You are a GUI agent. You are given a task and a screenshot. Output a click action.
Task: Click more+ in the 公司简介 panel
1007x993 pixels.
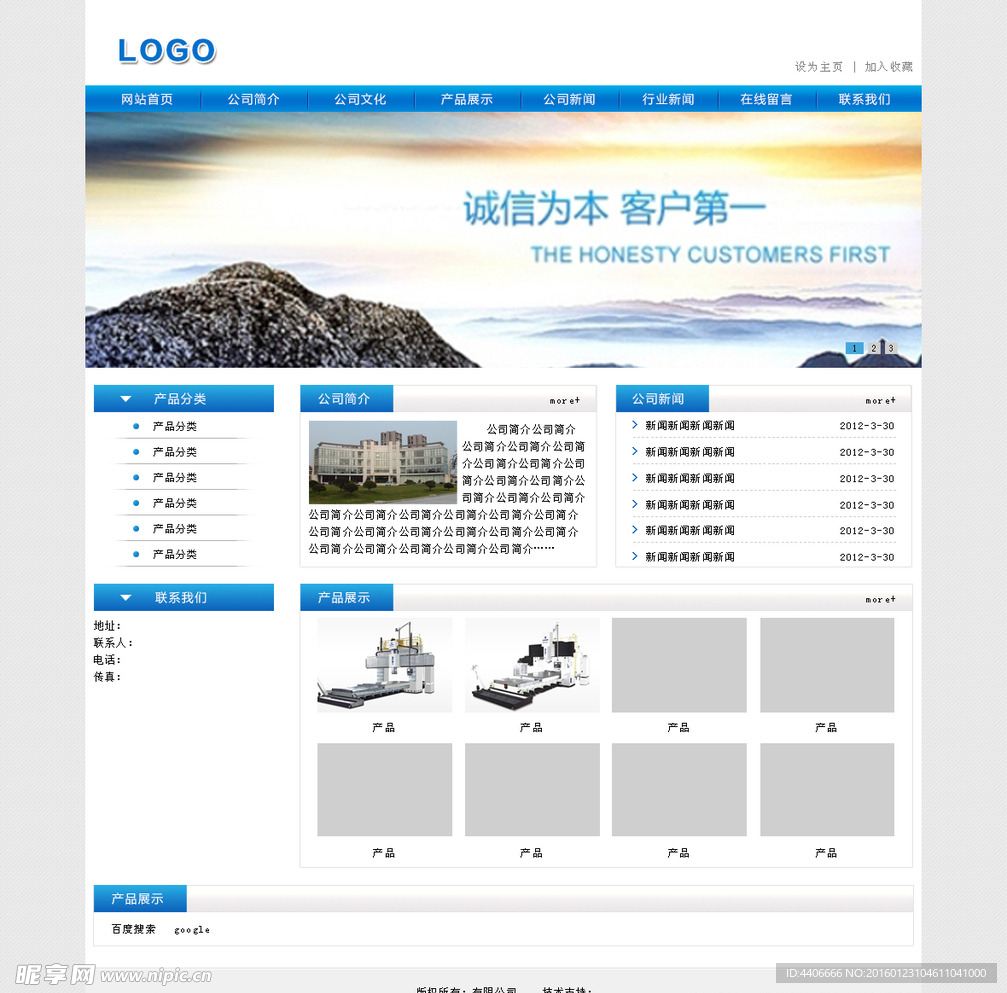(565, 401)
